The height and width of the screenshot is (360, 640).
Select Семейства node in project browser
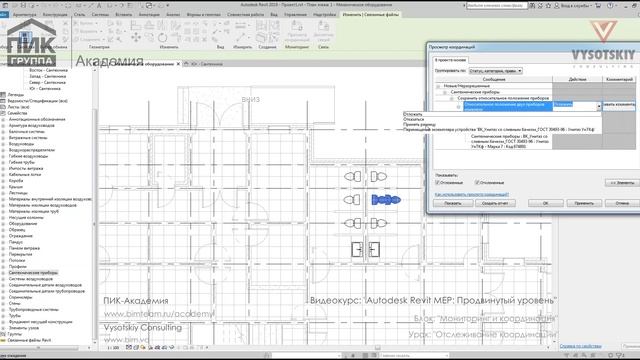pos(17,113)
